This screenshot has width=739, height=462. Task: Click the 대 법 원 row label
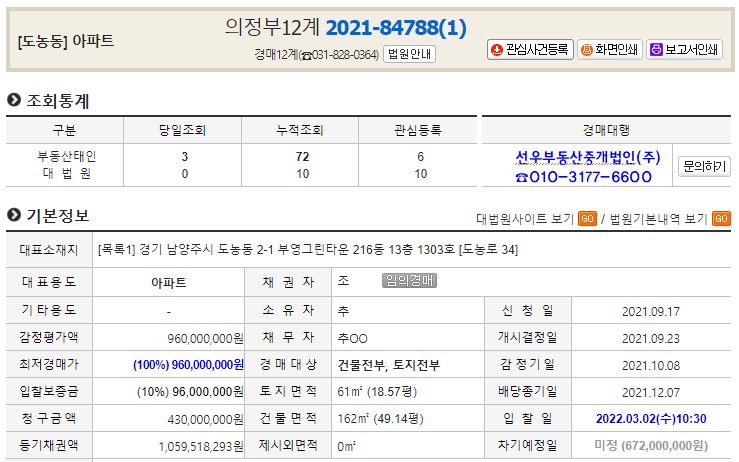pos(66,173)
